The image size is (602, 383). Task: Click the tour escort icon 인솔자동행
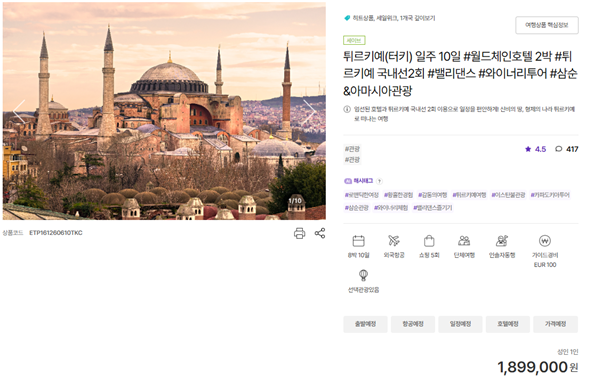click(502, 241)
